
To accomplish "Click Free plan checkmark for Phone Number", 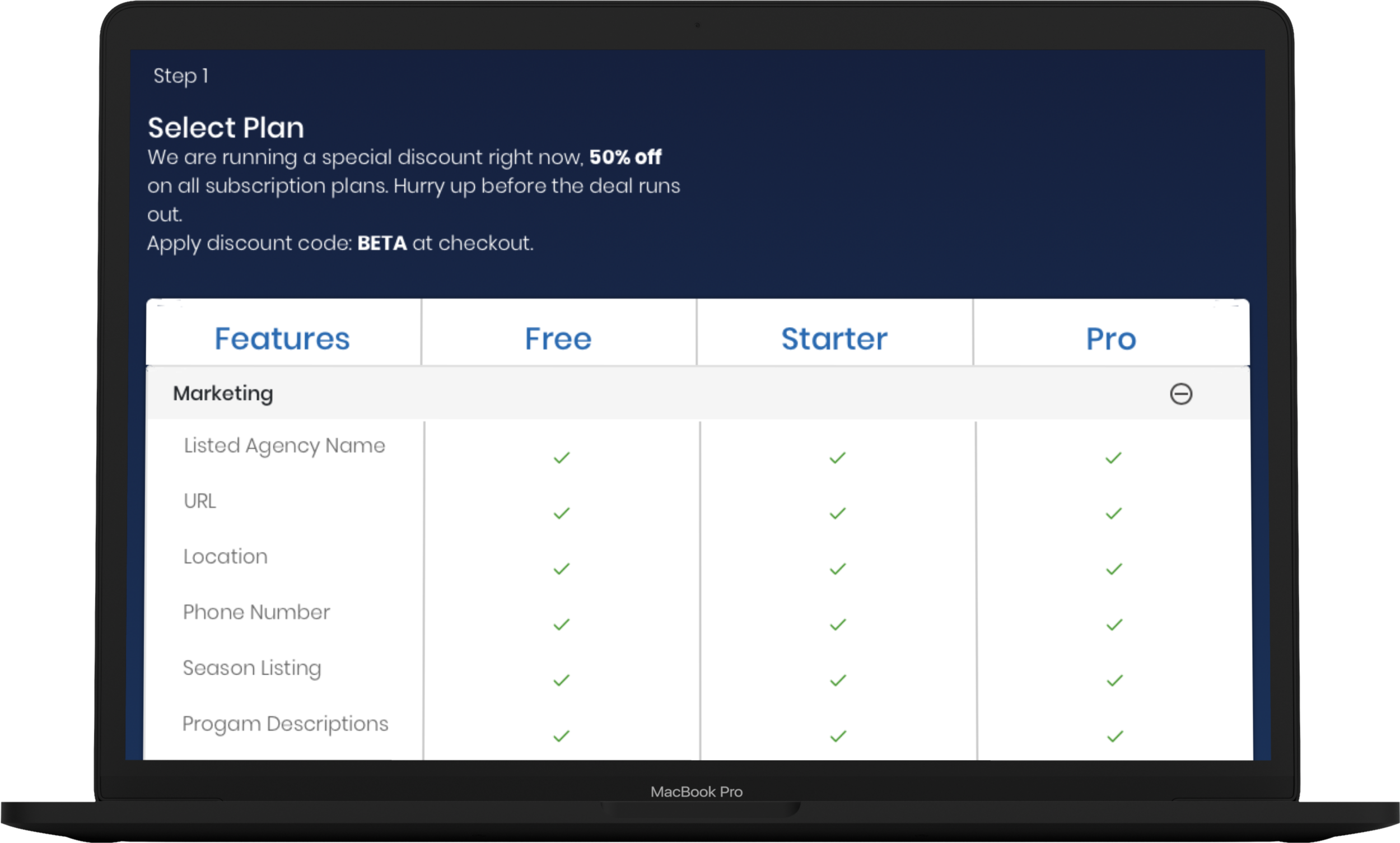I will click(x=562, y=625).
